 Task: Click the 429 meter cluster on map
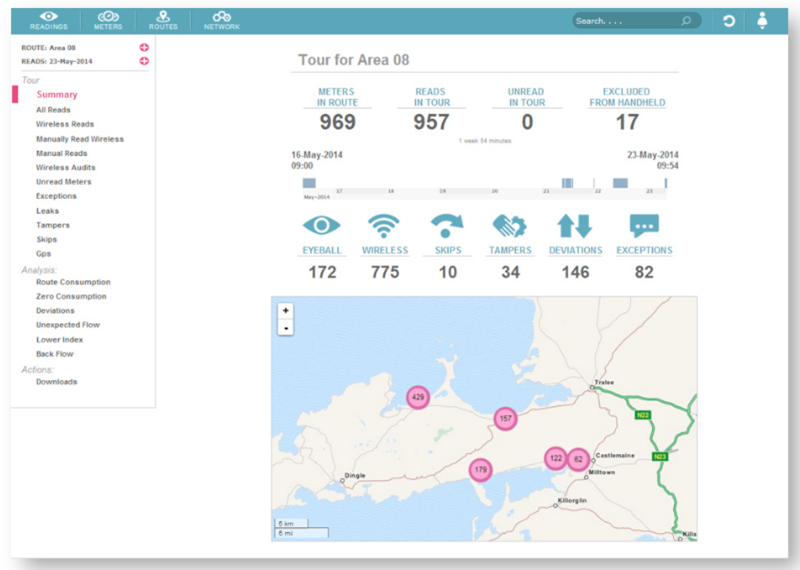click(418, 397)
